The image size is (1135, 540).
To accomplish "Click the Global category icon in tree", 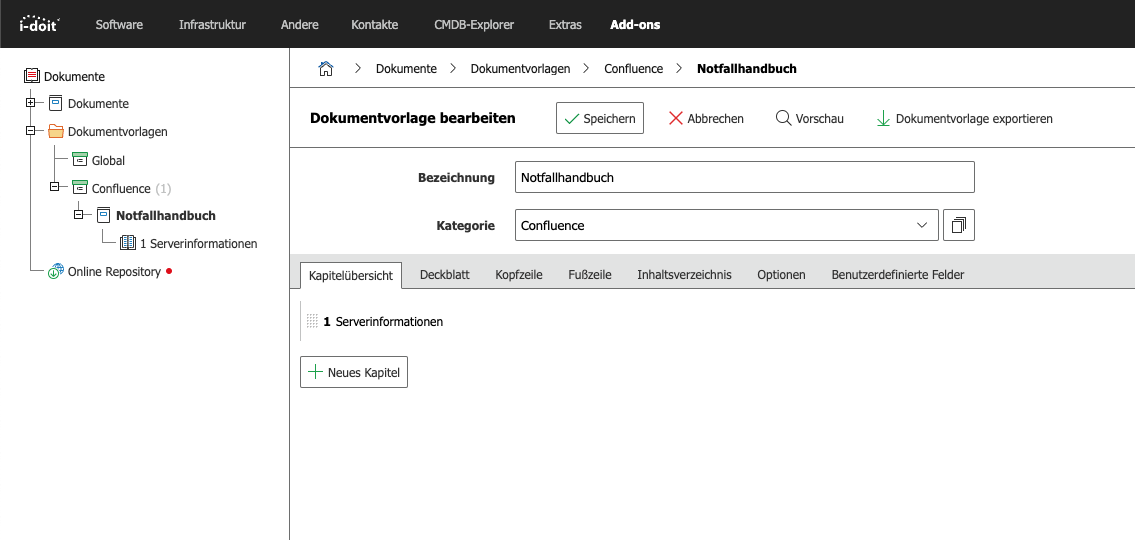I will tap(80, 160).
